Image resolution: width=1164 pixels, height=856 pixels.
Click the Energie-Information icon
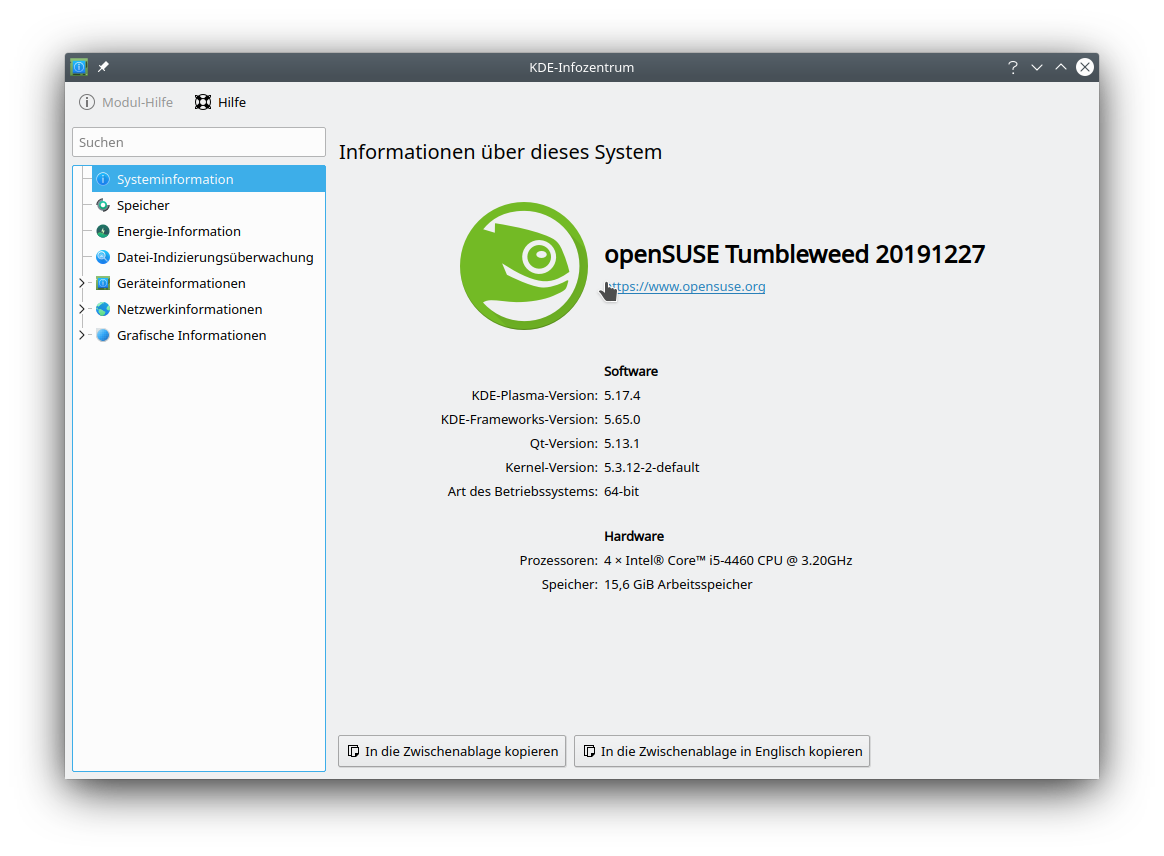tap(103, 231)
